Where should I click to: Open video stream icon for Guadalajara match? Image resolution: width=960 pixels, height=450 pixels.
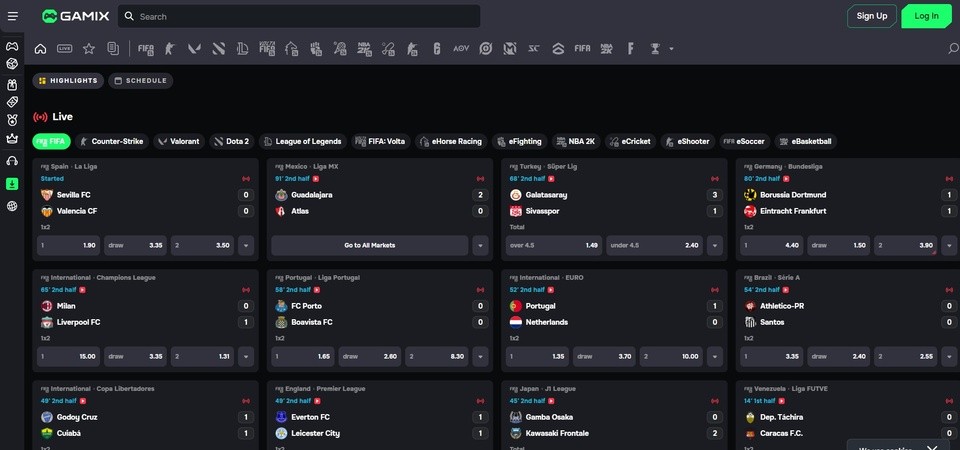tap(317, 179)
